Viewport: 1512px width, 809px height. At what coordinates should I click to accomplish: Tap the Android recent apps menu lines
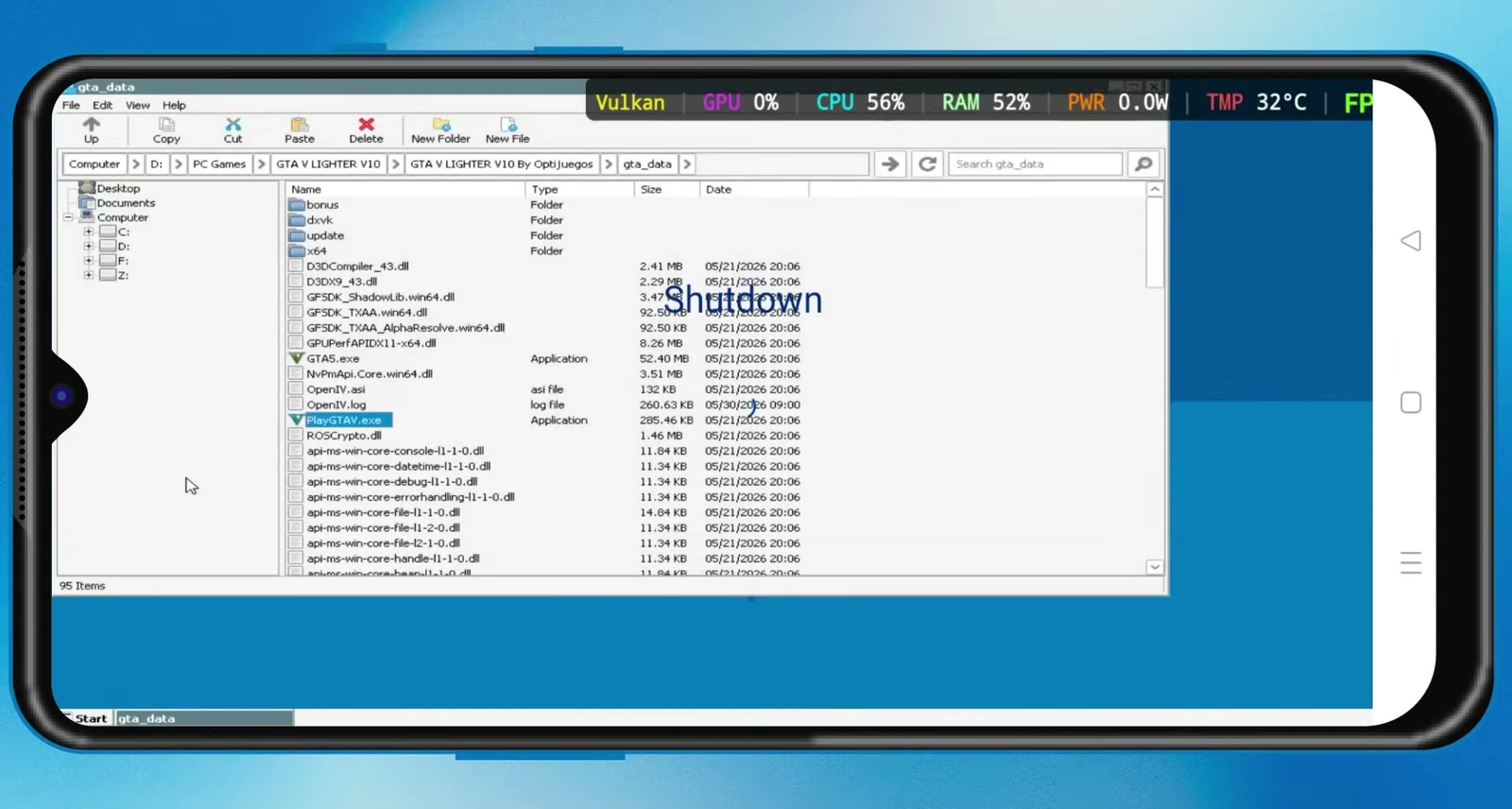1411,563
